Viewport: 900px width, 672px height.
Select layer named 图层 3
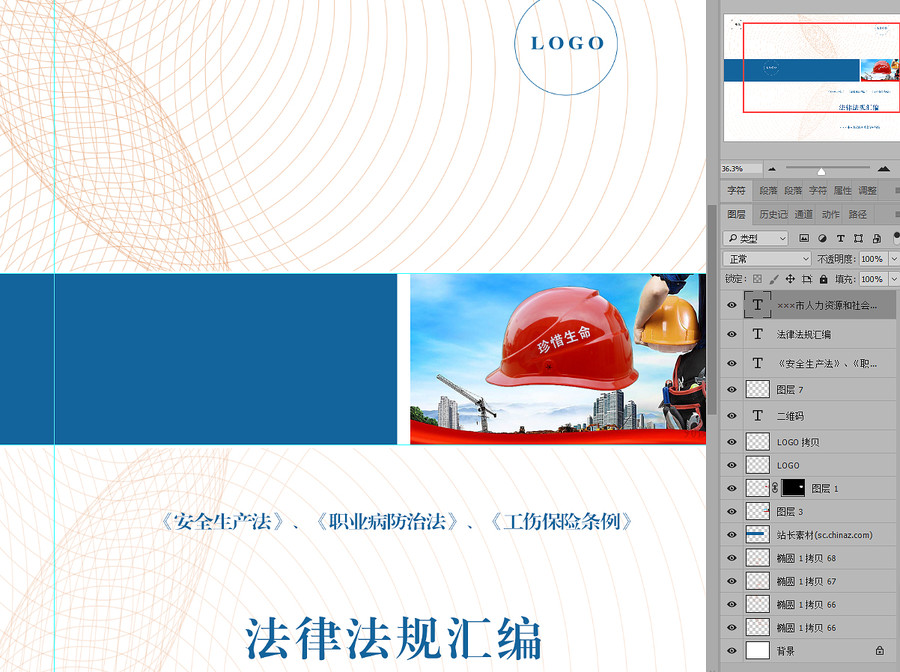coord(790,511)
